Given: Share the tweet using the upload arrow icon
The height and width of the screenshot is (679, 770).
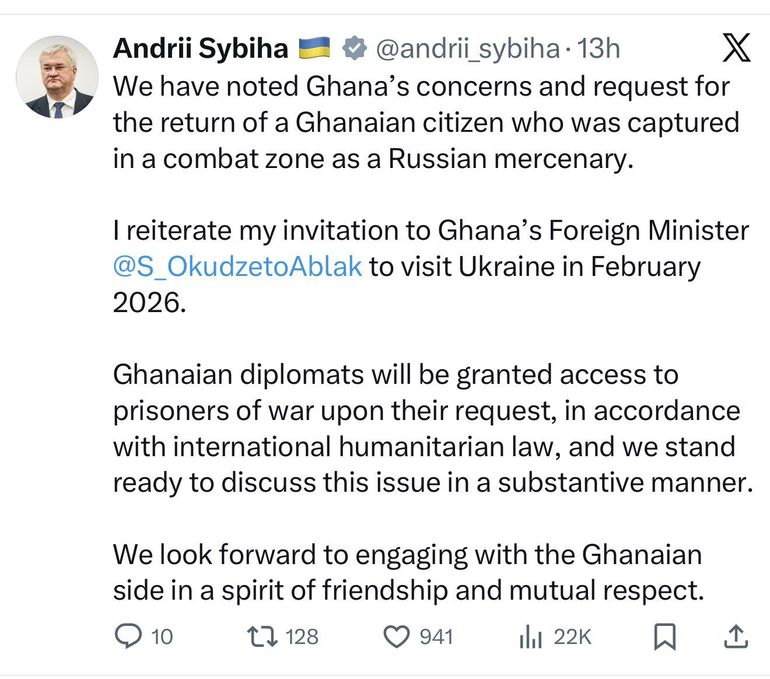Looking at the screenshot, I should pos(735,636).
